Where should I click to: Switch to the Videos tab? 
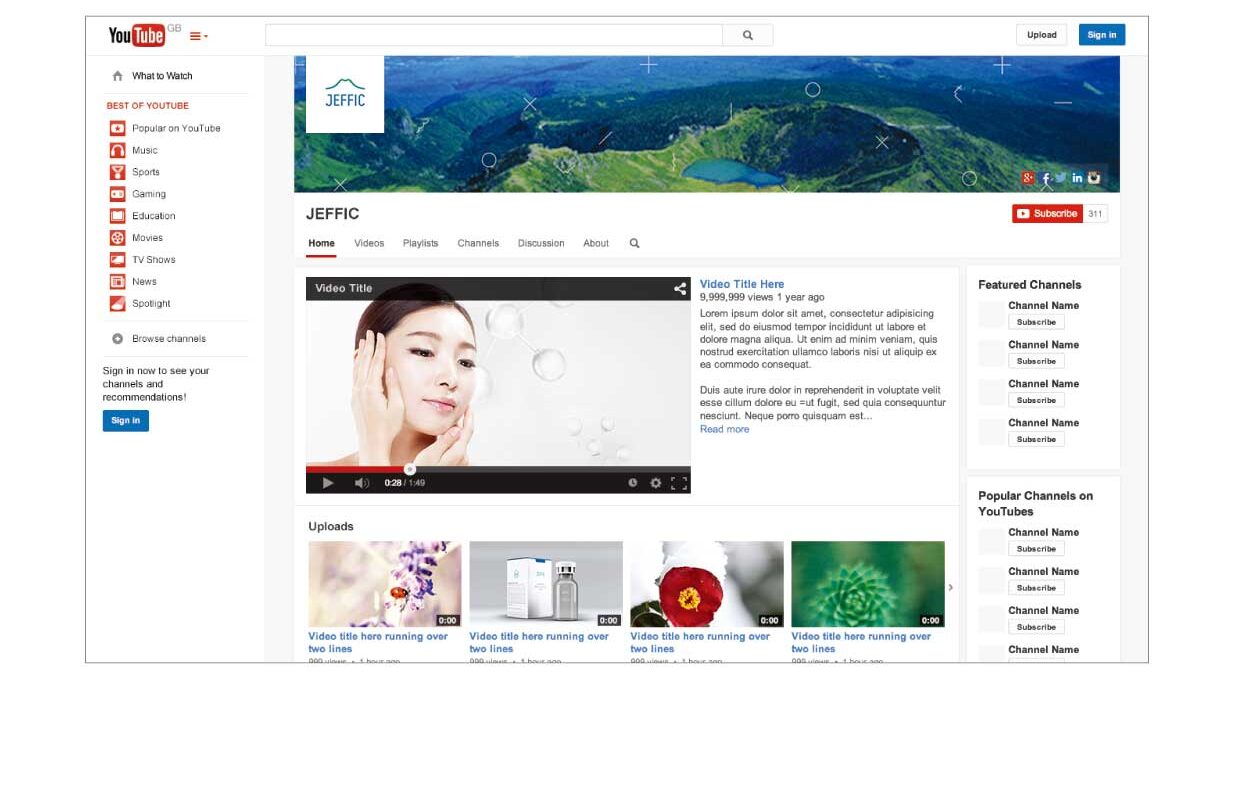[x=369, y=244]
